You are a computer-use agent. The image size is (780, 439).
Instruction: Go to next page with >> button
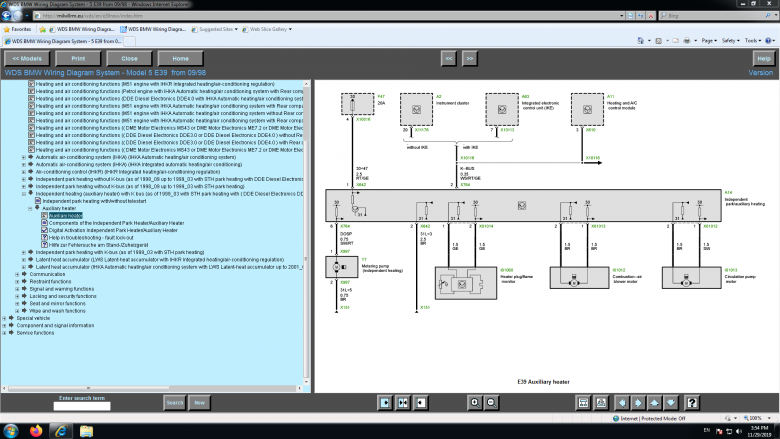470,58
